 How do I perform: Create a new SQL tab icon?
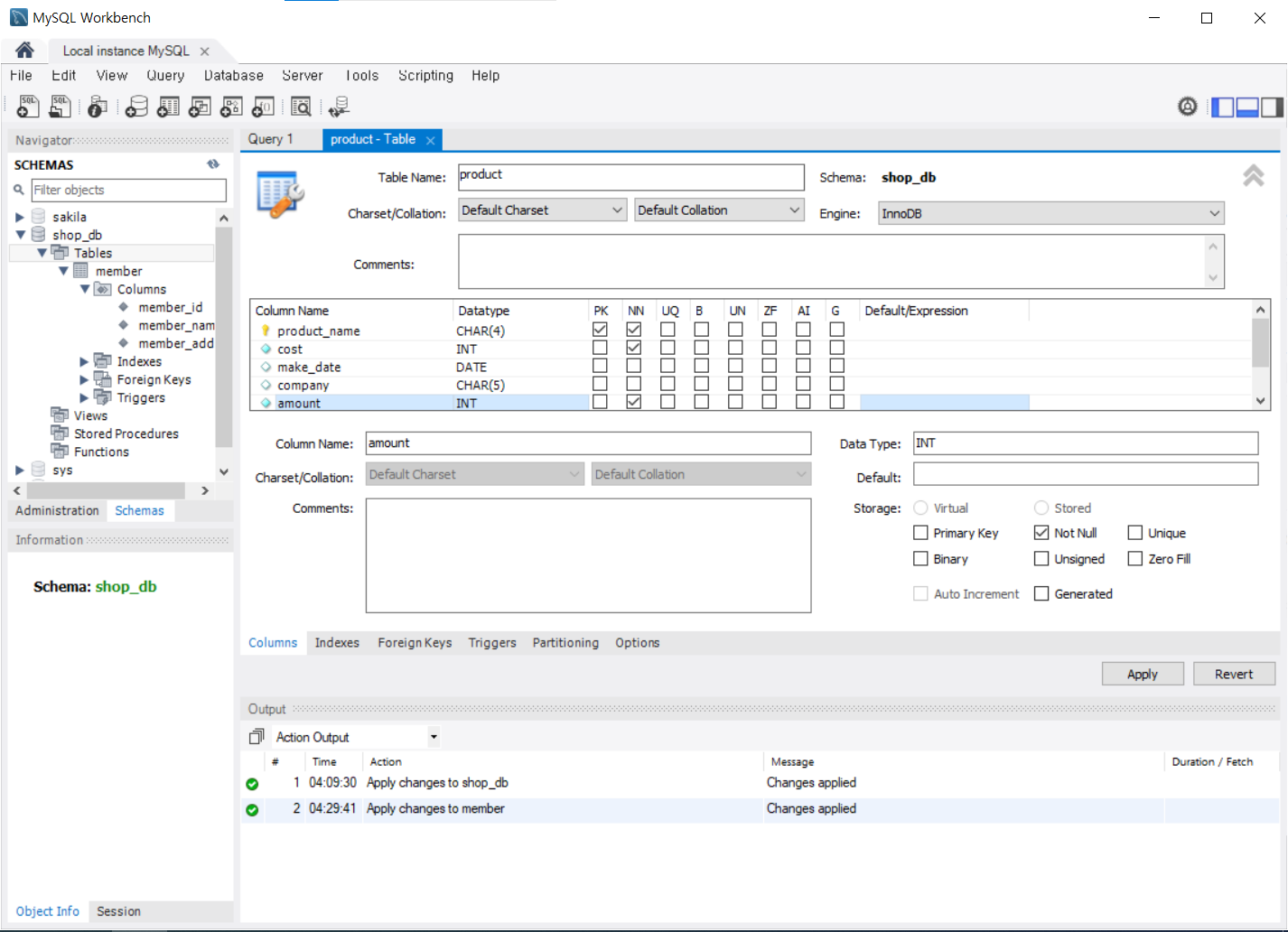coord(28,107)
